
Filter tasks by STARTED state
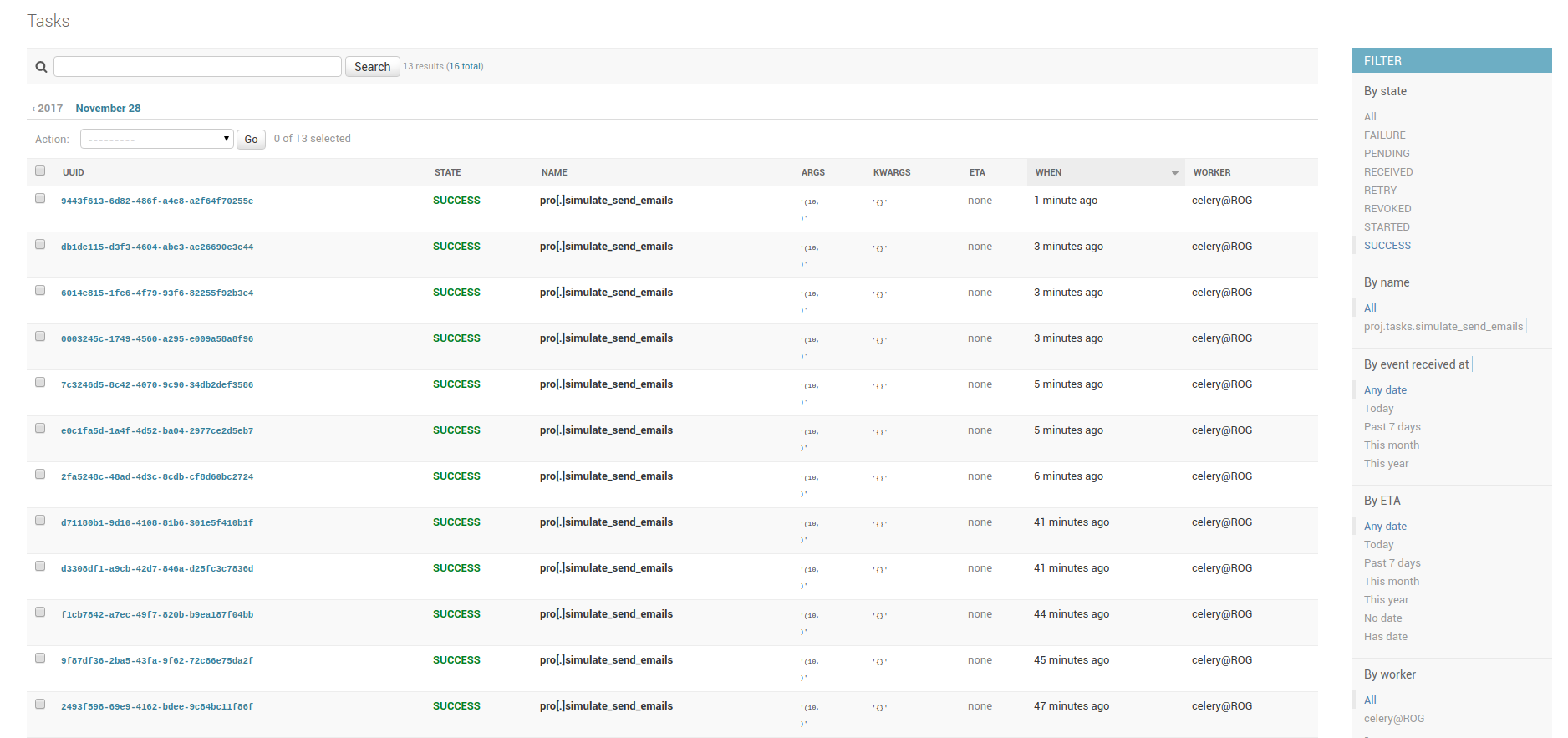coord(1387,227)
